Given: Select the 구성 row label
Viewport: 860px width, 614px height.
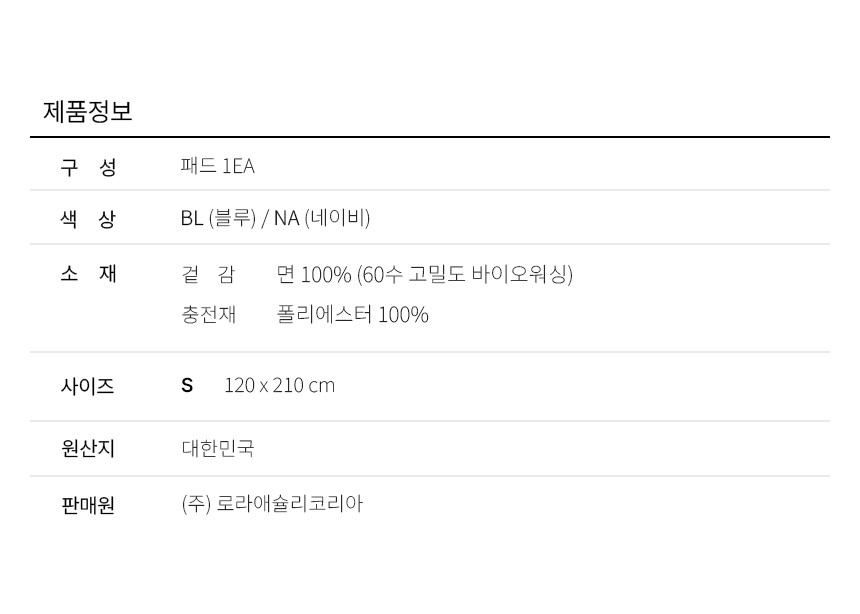Looking at the screenshot, I should pyautogui.click(x=88, y=167).
